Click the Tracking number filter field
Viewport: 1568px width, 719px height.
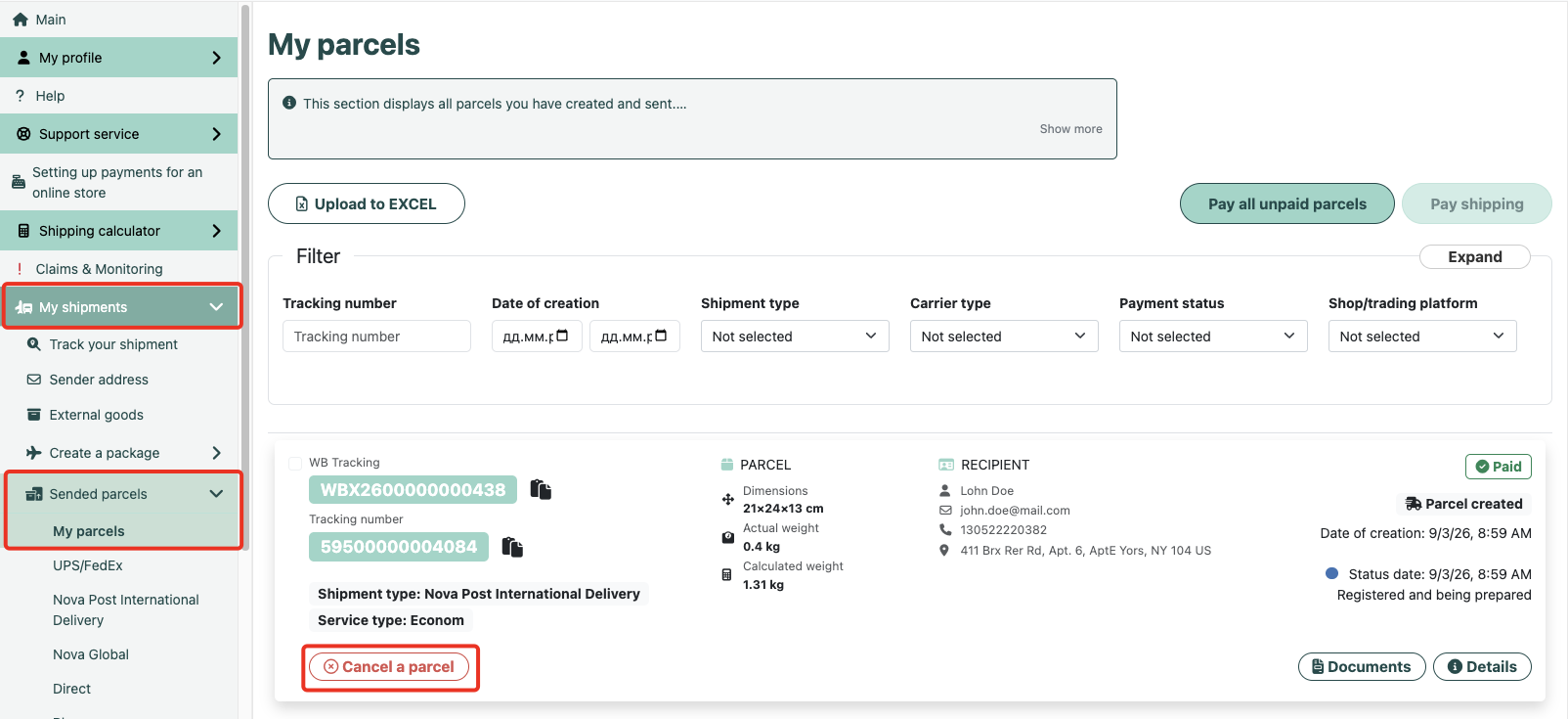(376, 337)
